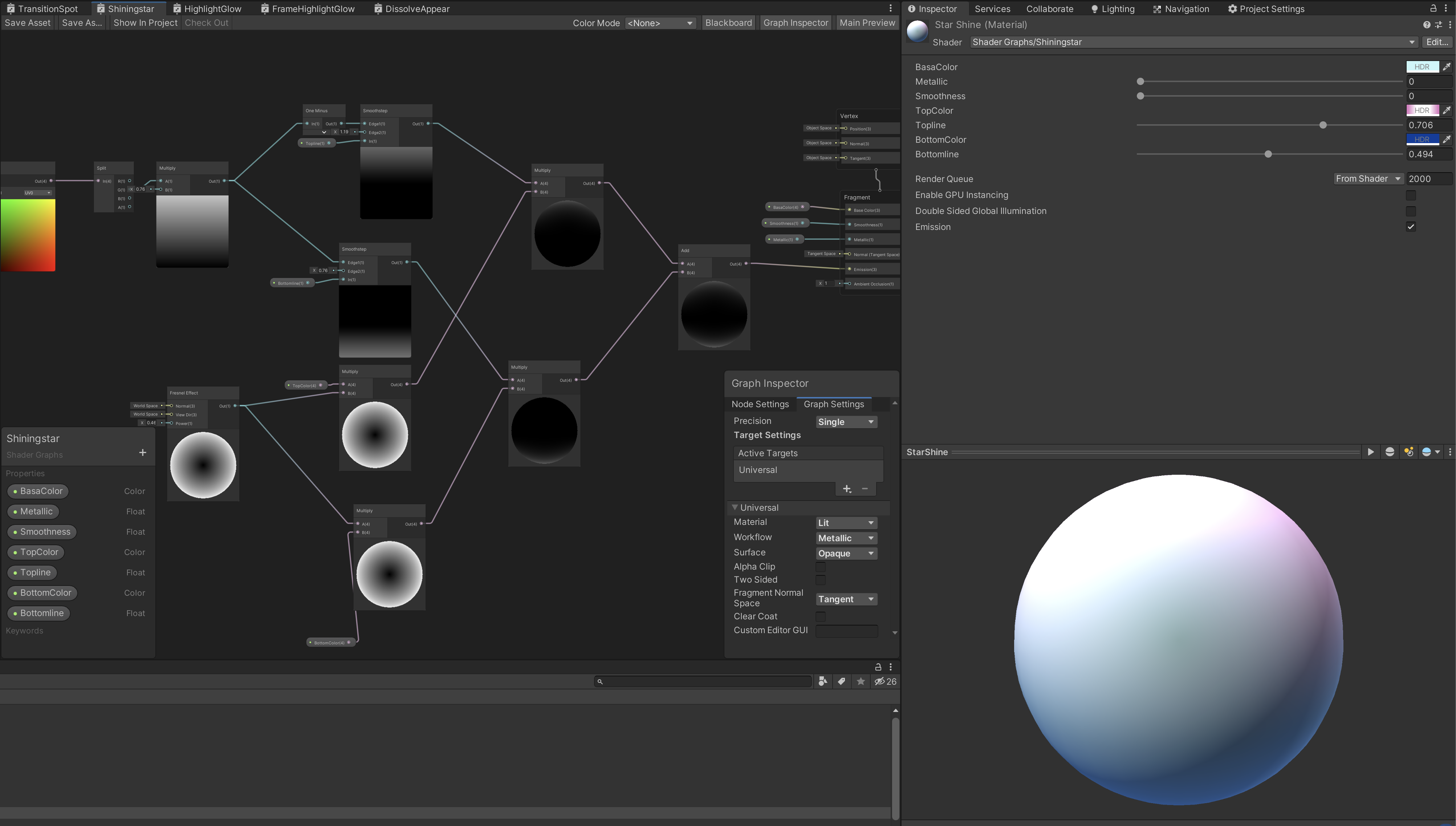This screenshot has width=1456, height=826.
Task: Switch to the HighlightGlow tab
Action: point(208,8)
